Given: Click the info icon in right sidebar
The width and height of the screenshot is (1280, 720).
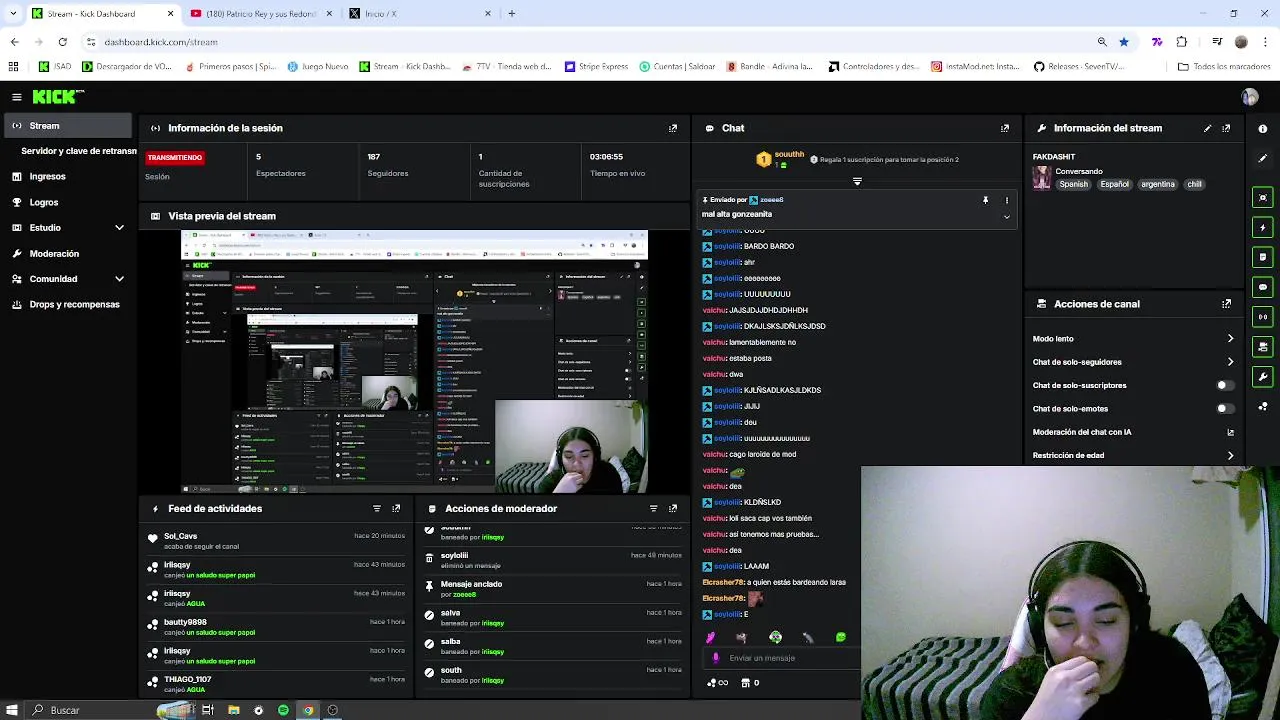Looking at the screenshot, I should pyautogui.click(x=1263, y=128).
